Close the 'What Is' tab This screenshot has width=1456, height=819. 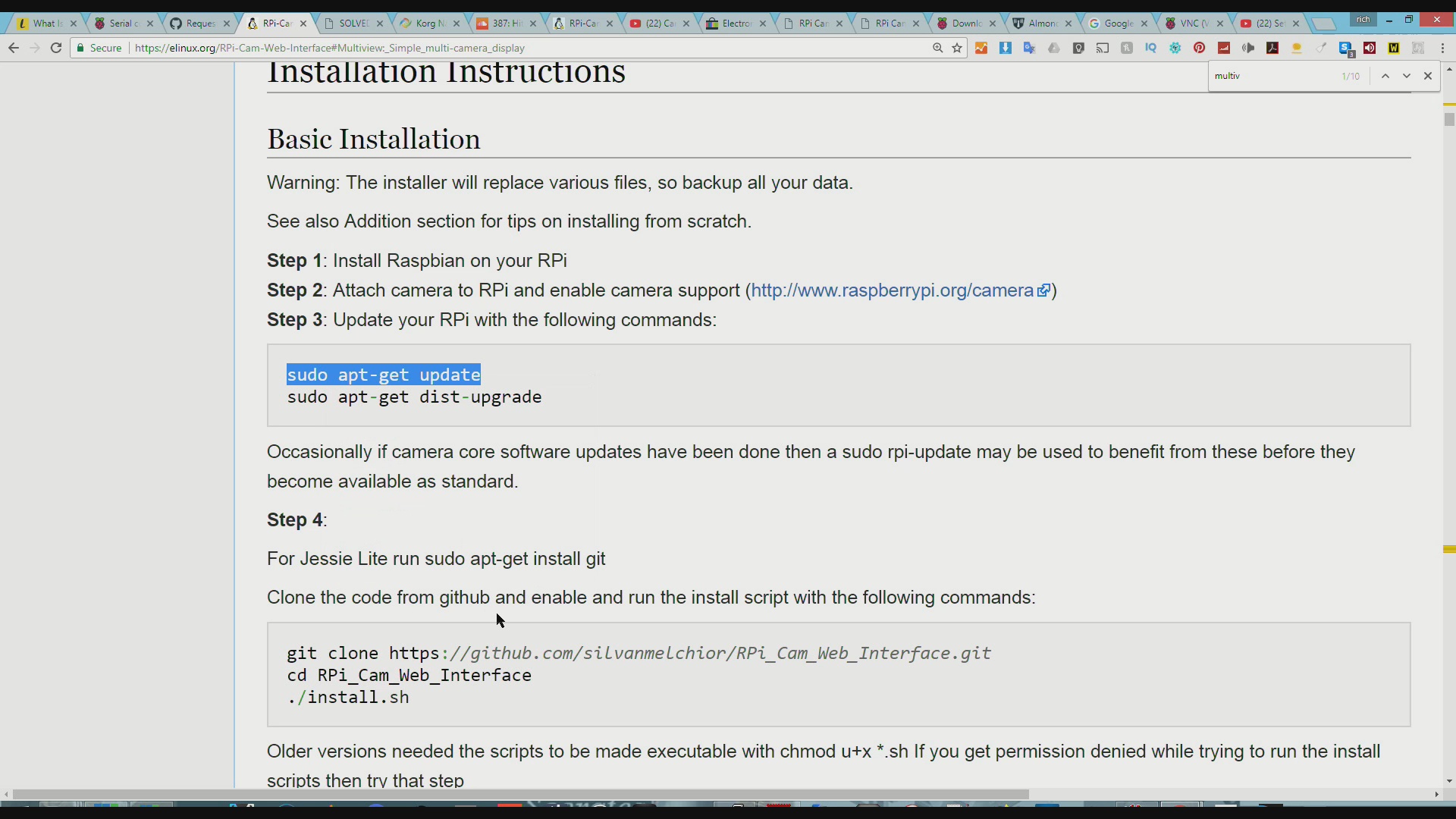click(74, 24)
